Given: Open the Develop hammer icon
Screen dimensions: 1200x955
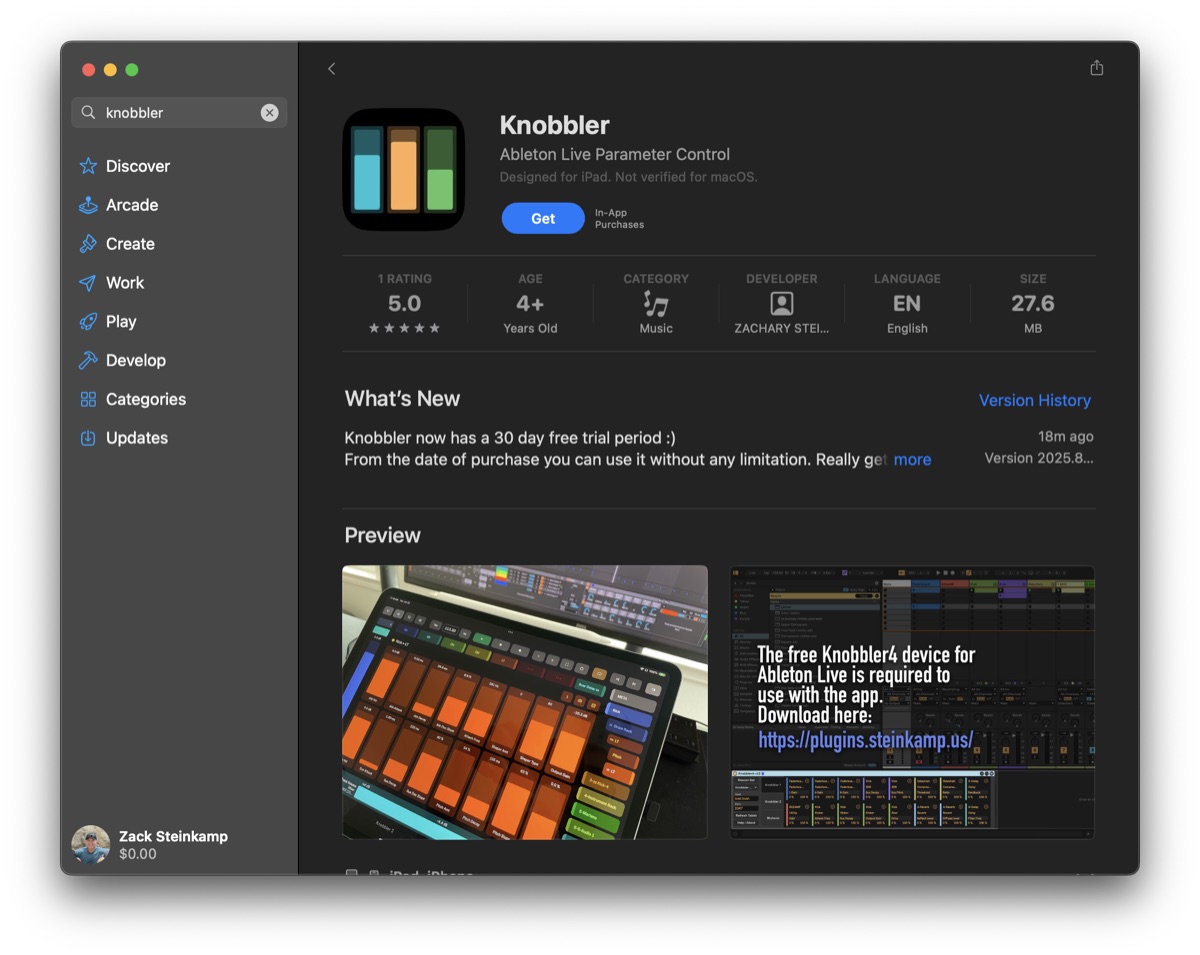Looking at the screenshot, I should tap(88, 360).
